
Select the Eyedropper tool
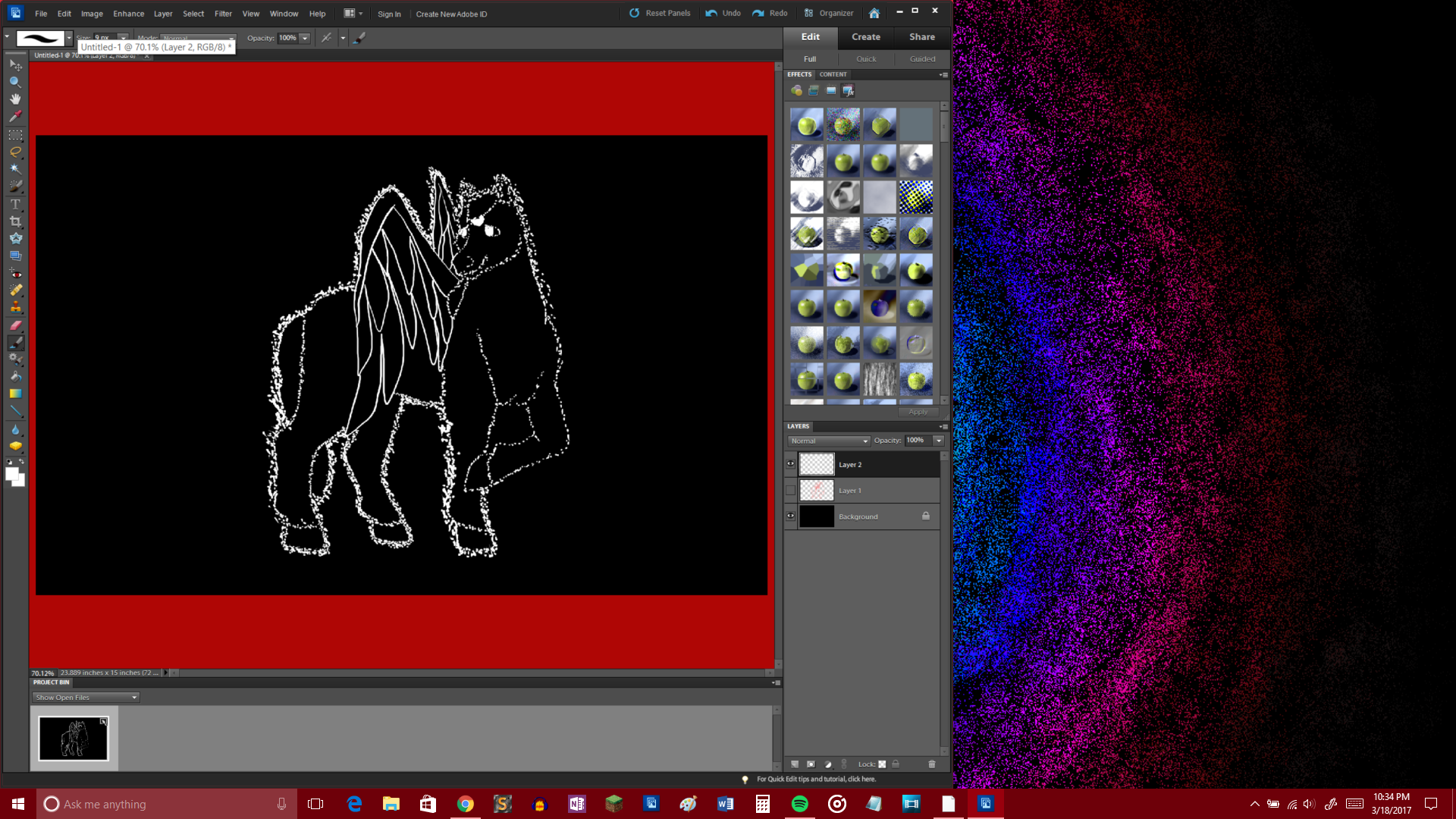coord(15,117)
